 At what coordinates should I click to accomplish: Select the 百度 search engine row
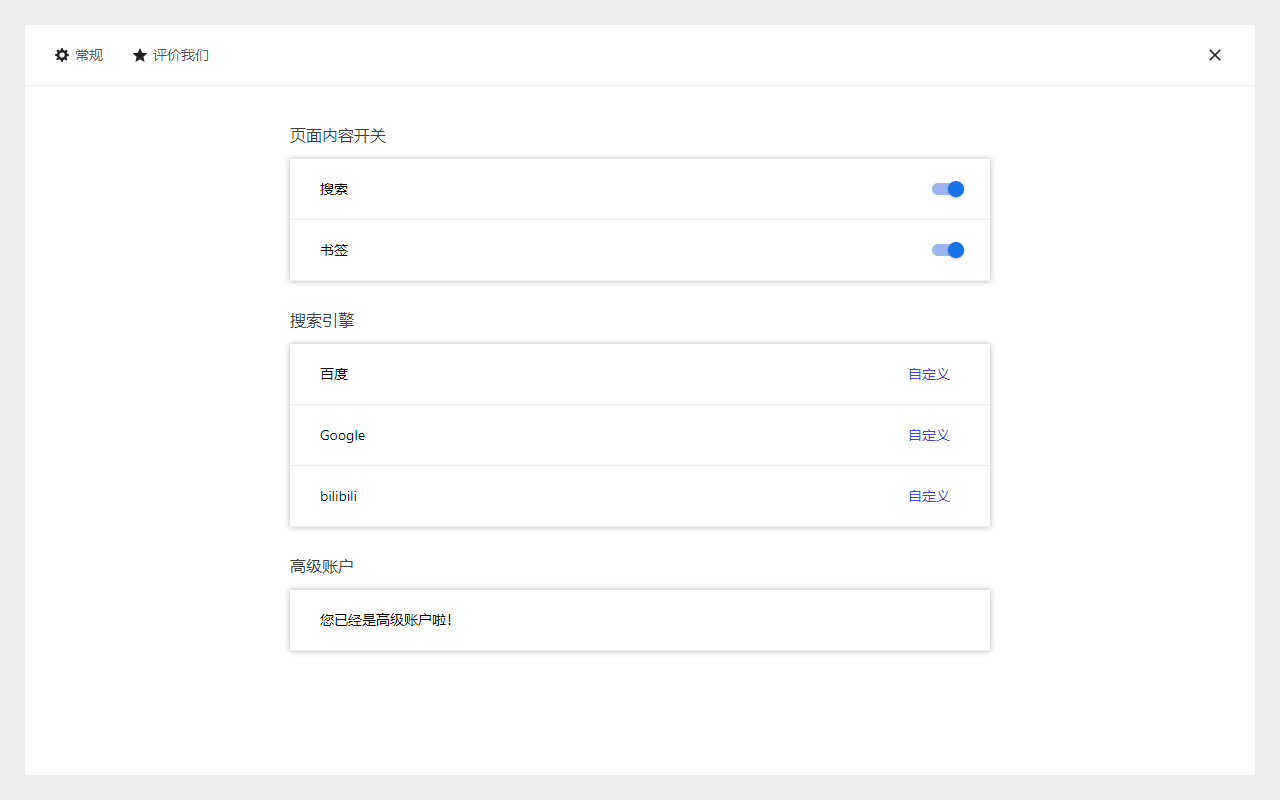click(640, 374)
